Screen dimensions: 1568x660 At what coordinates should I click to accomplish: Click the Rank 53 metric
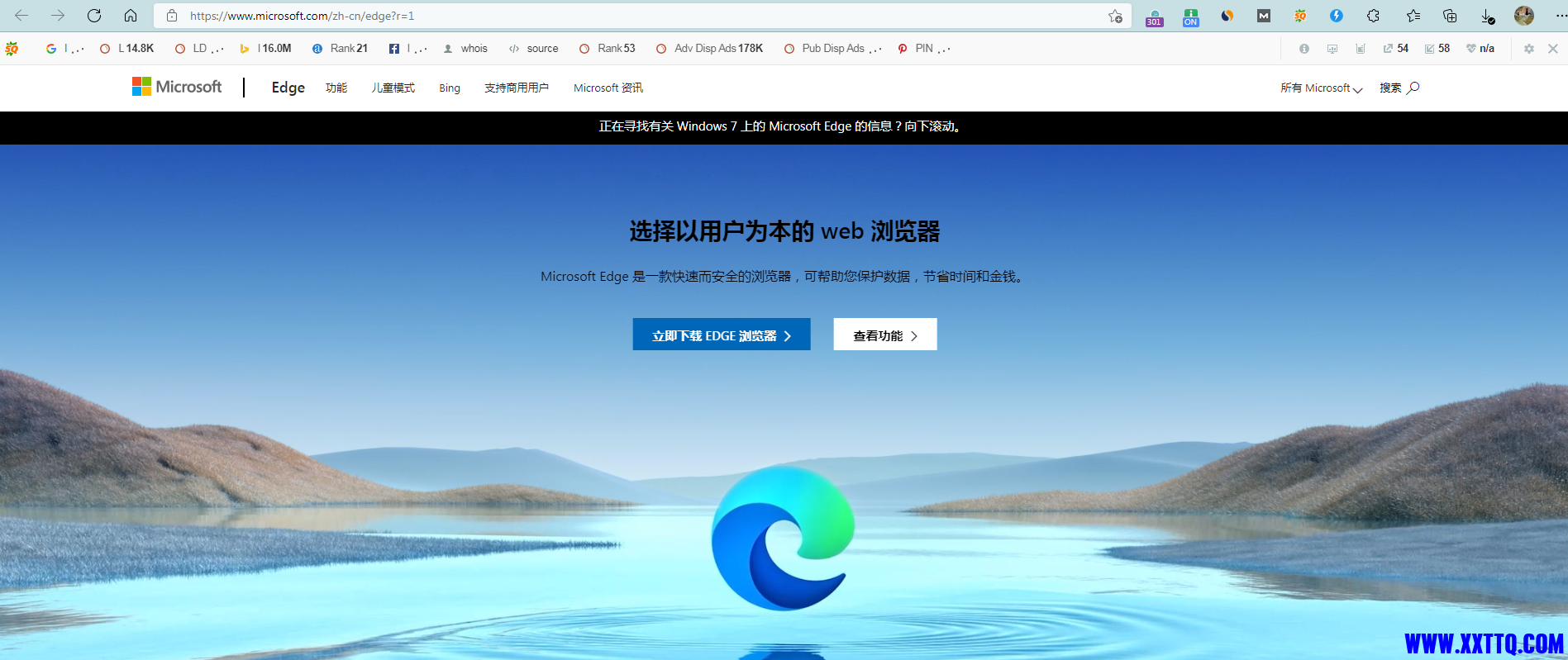click(608, 49)
